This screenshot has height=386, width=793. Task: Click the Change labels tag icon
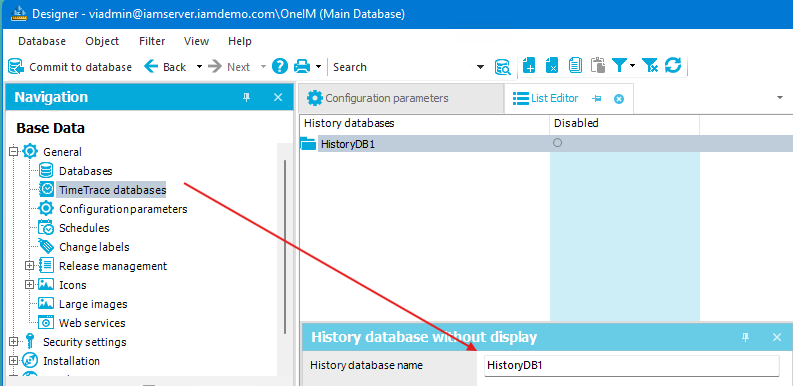tap(46, 246)
